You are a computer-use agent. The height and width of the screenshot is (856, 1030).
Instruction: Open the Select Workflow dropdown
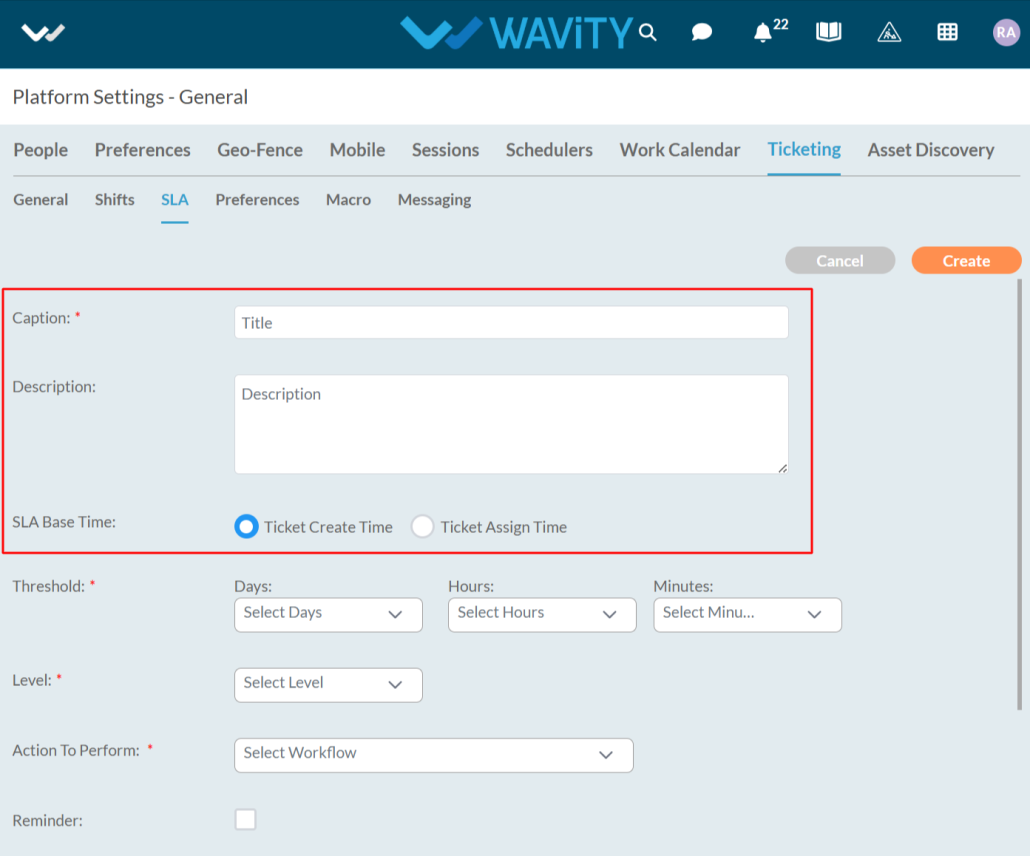tap(434, 755)
